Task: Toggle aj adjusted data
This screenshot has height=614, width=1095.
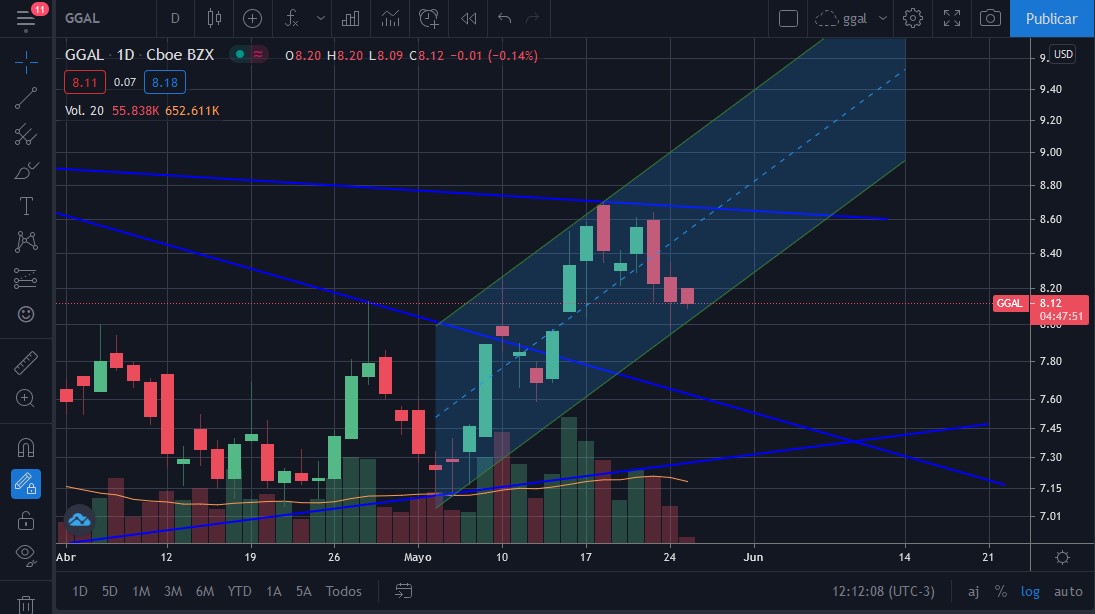Action: 973,592
